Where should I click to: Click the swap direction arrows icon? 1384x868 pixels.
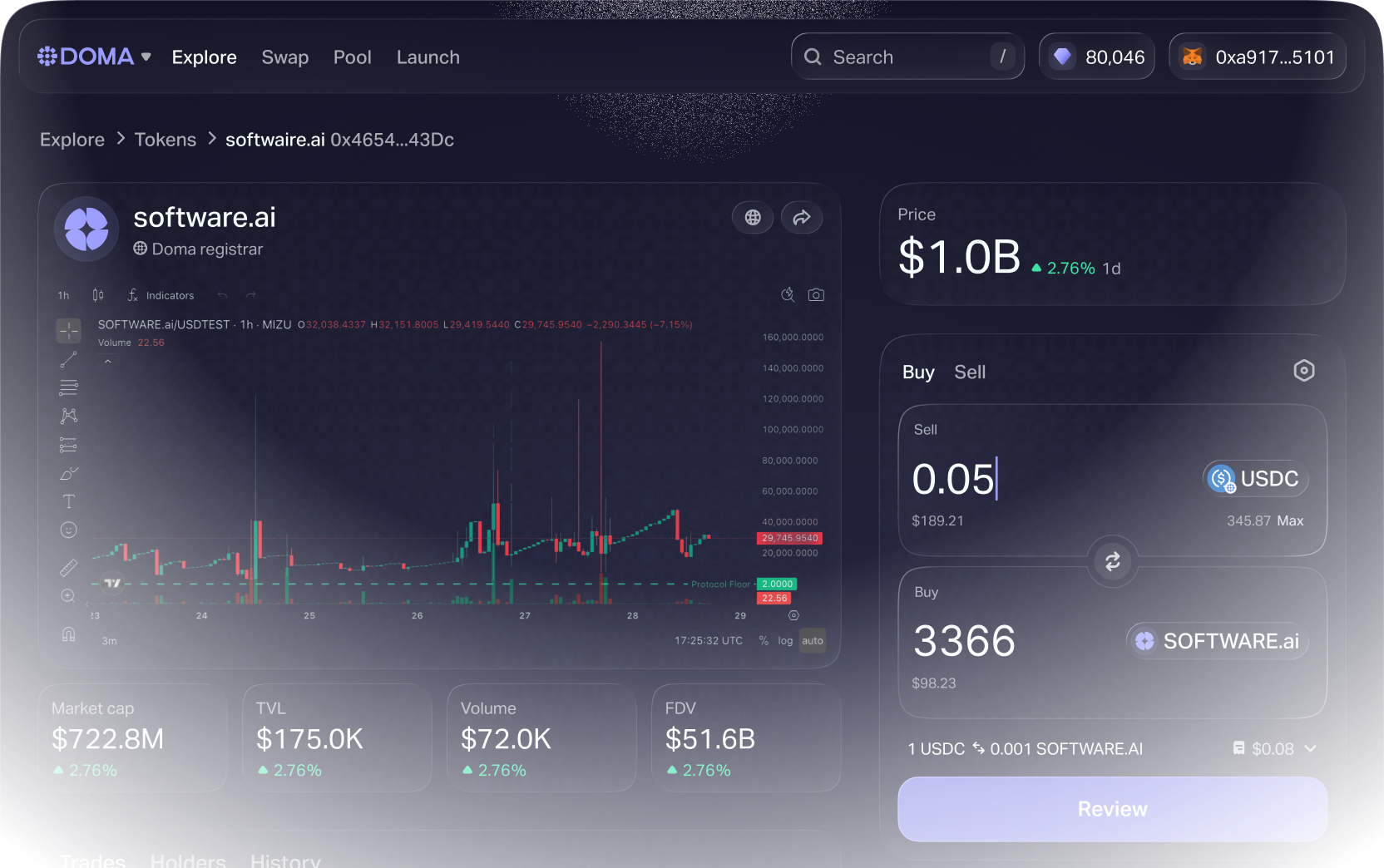click(x=1112, y=562)
